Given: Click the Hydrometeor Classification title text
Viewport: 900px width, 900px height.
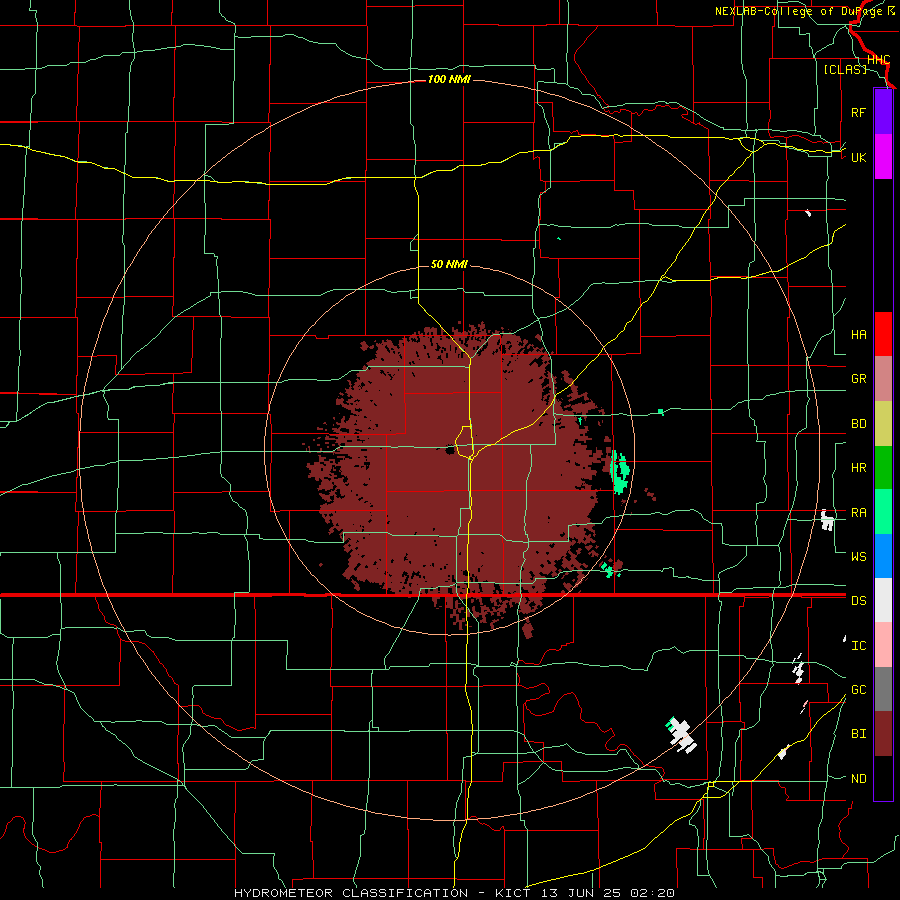Looking at the screenshot, I should coord(351,893).
